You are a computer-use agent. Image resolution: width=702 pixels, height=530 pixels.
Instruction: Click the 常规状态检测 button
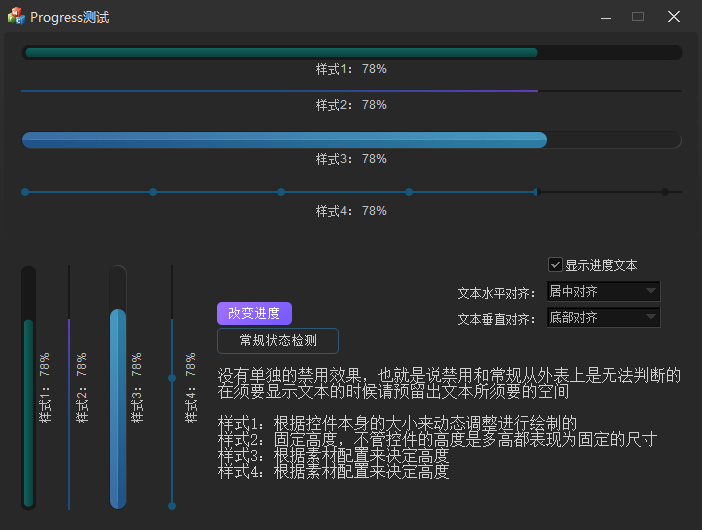click(x=278, y=341)
